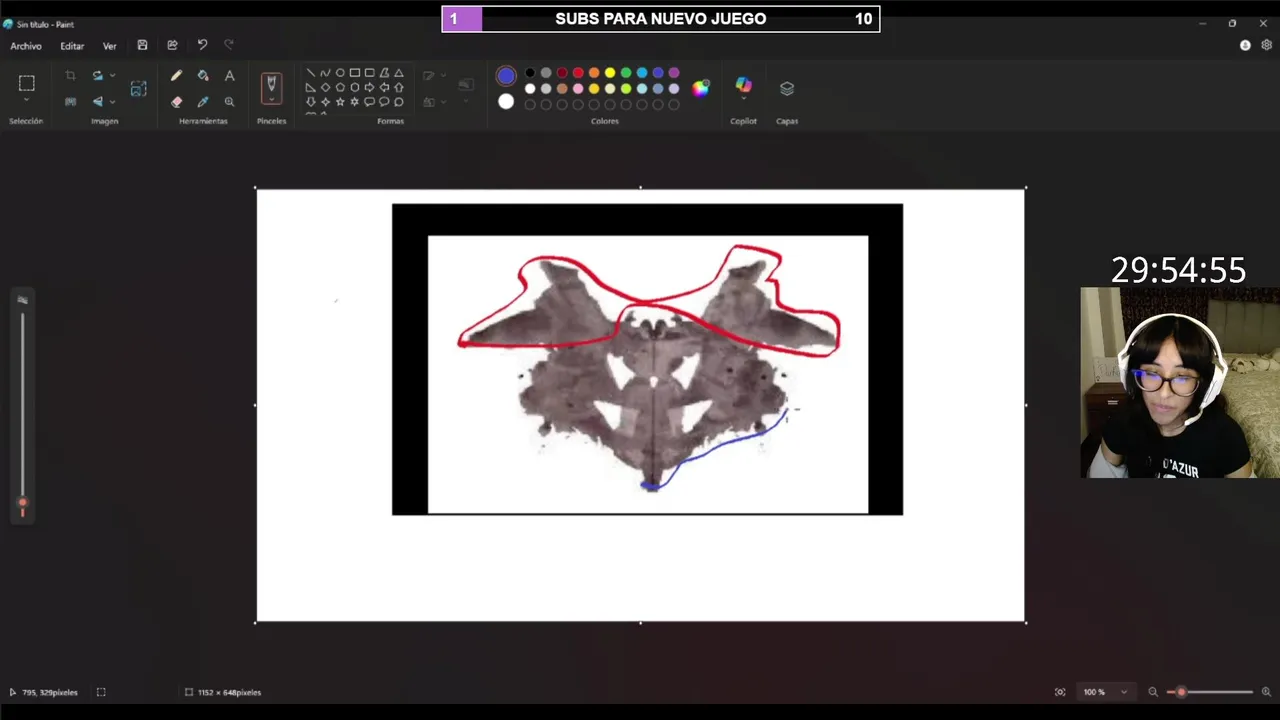Screen dimensions: 1280x720
Task: Open the account profile icon
Action: coord(1245,45)
